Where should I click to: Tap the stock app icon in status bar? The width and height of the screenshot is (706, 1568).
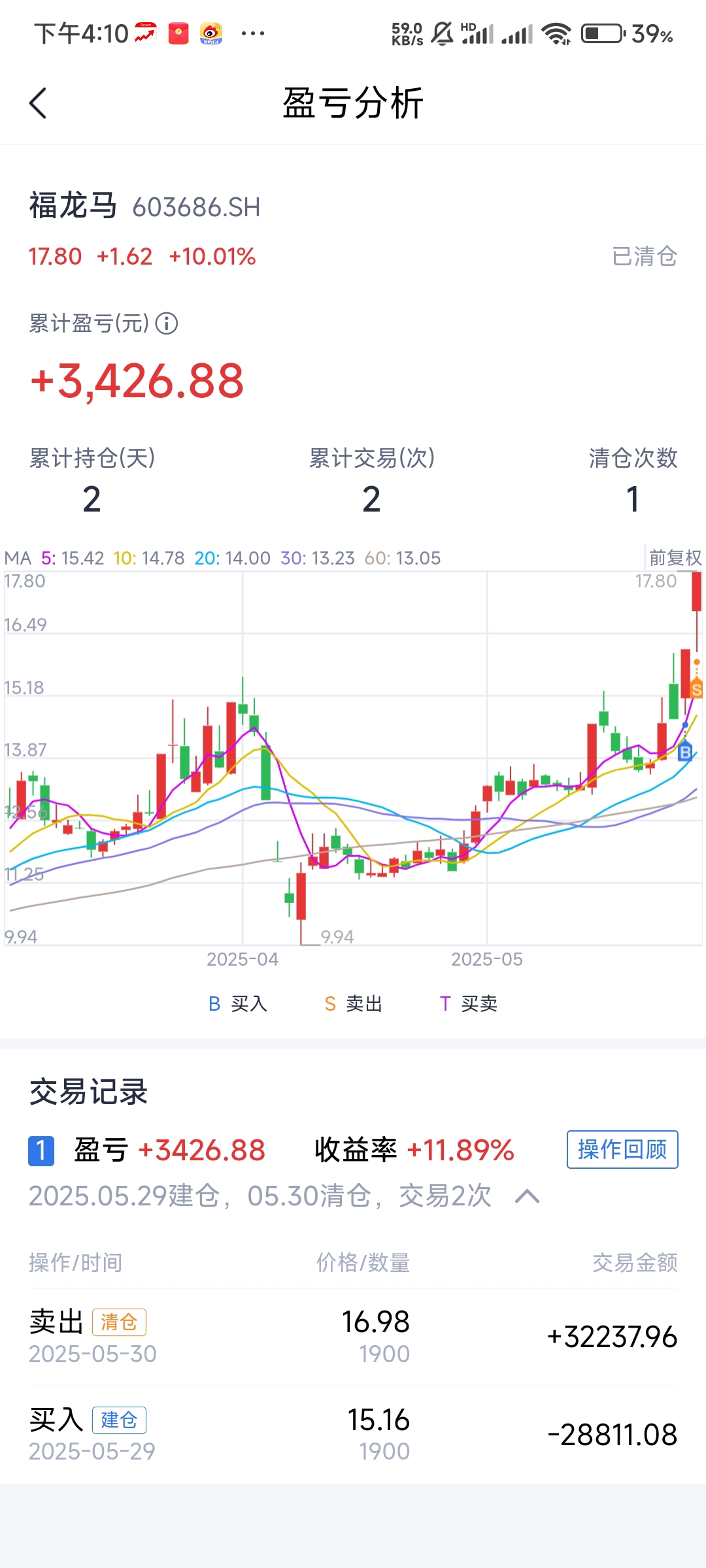pos(145,33)
